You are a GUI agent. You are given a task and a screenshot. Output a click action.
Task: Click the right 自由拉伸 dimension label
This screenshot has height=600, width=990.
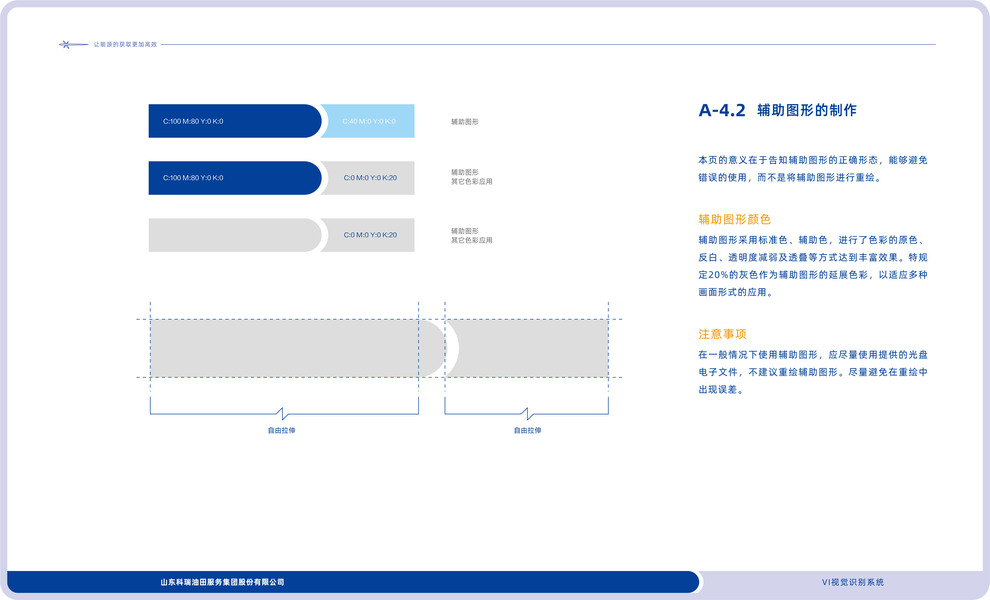(x=527, y=430)
